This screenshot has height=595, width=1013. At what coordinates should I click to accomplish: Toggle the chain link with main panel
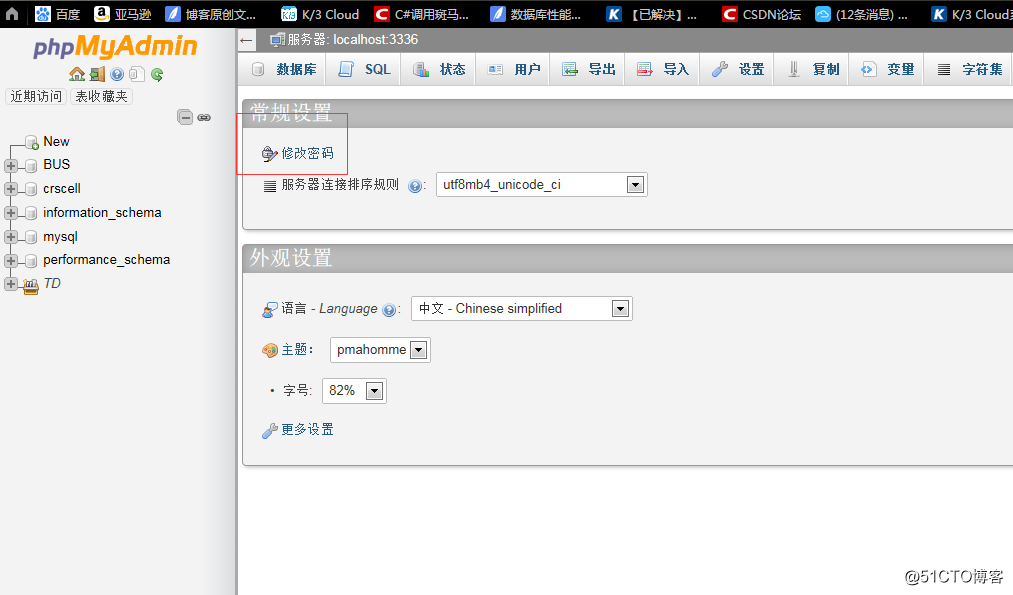[x=204, y=118]
